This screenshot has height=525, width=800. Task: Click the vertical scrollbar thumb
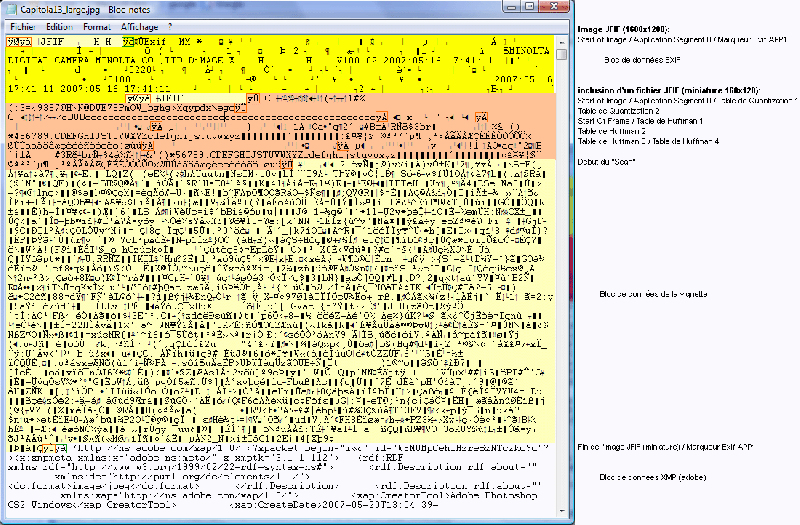coord(562,55)
